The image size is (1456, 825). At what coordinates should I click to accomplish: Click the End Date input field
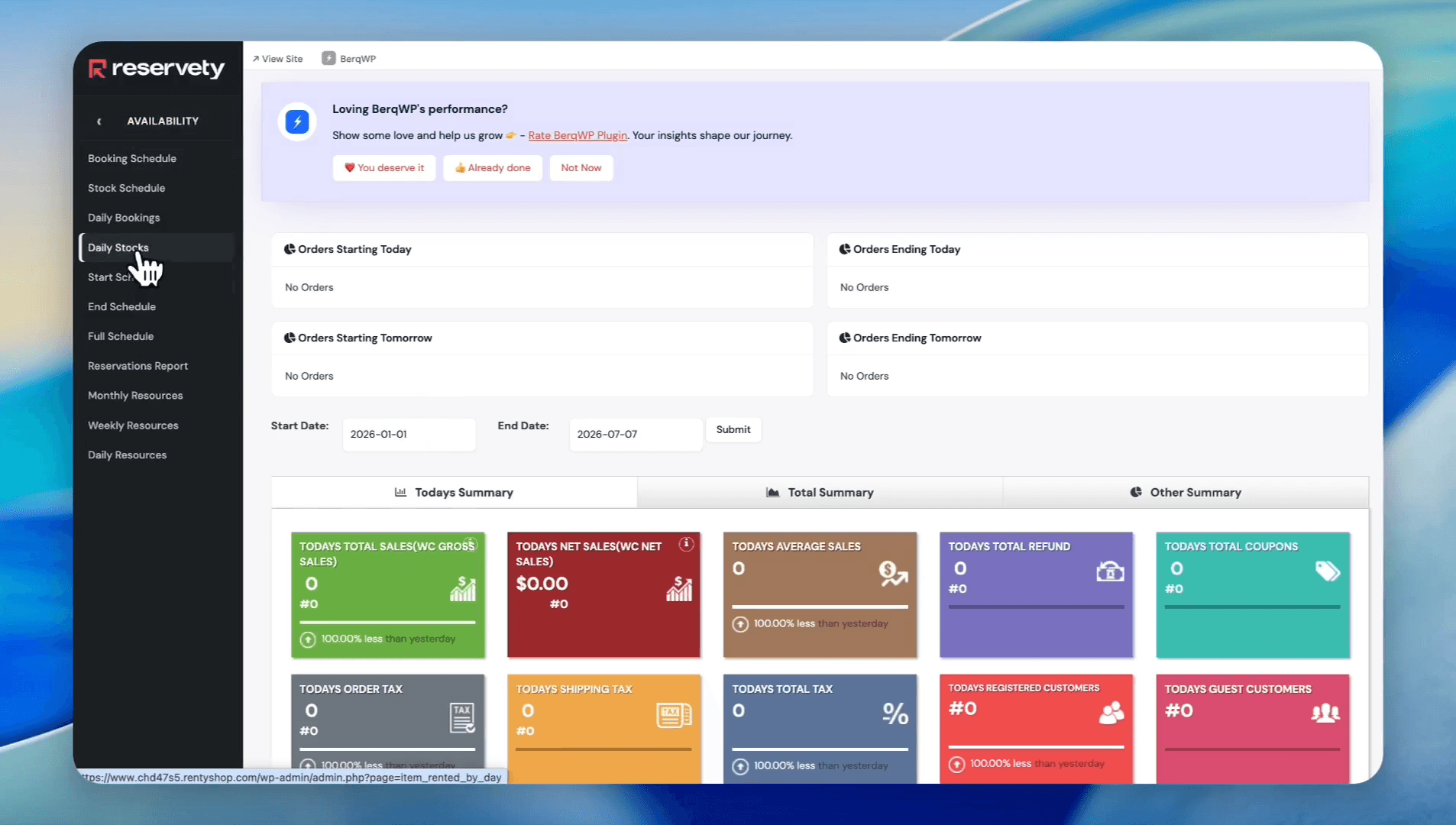click(x=636, y=434)
